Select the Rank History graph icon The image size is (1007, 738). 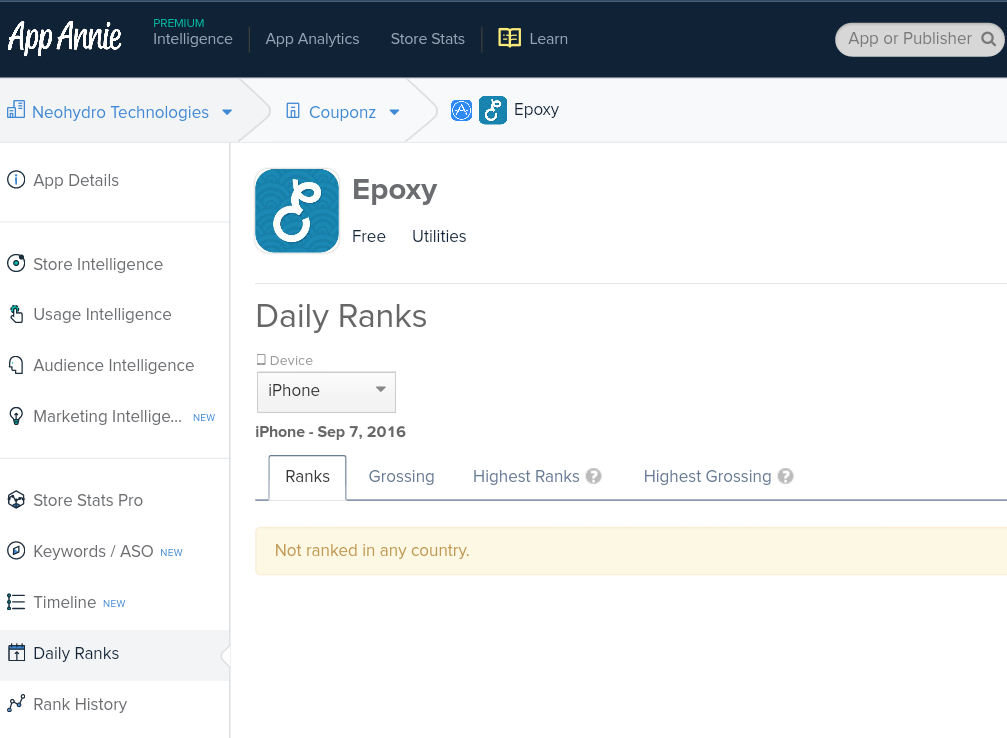[x=16, y=704]
